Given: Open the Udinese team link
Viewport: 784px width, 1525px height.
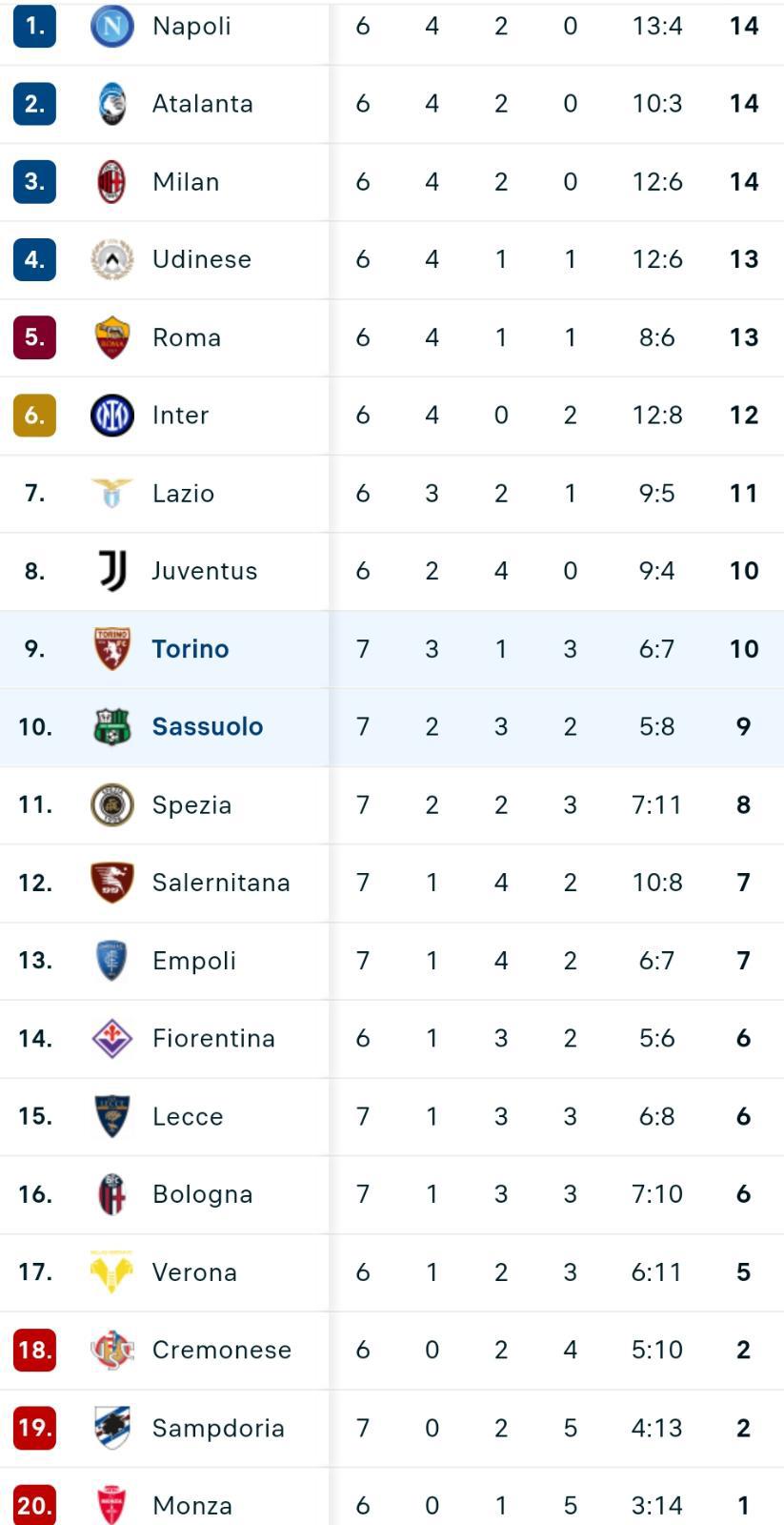Looking at the screenshot, I should click(x=202, y=259).
